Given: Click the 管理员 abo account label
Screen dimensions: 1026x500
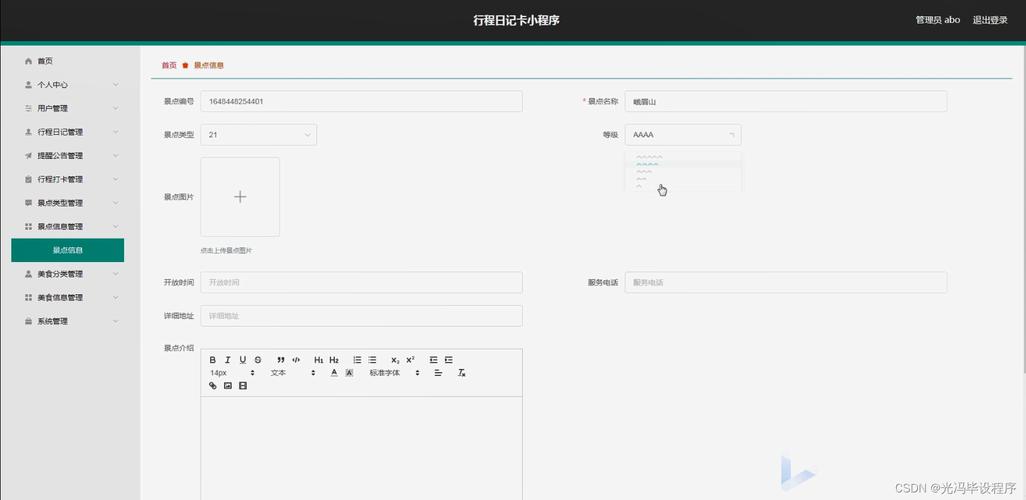Looking at the screenshot, I should pyautogui.click(x=938, y=20).
